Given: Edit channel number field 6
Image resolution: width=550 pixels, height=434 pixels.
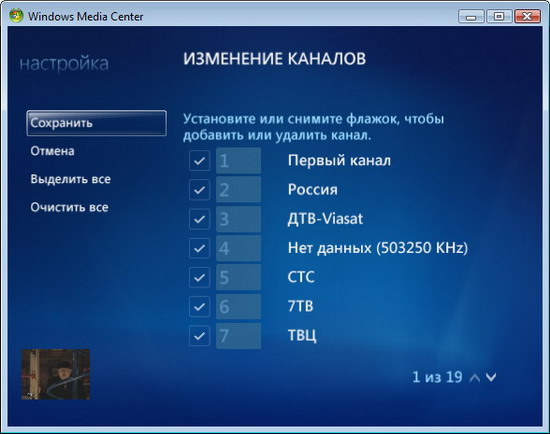Looking at the screenshot, I should pos(239,307).
